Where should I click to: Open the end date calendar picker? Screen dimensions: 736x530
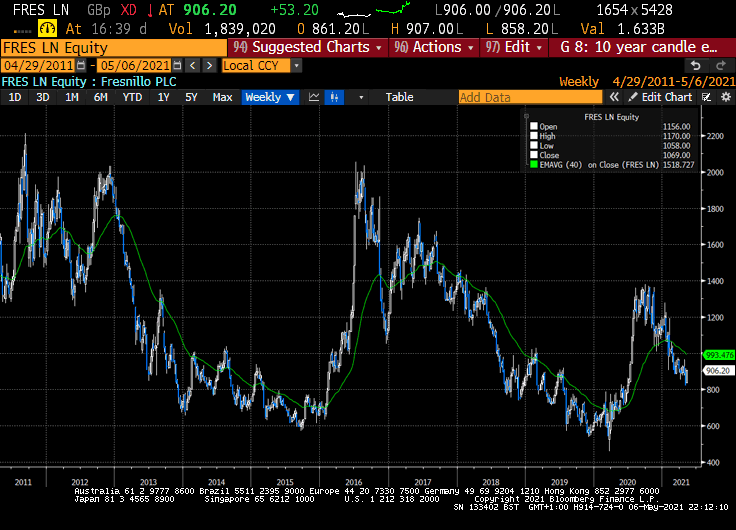pyautogui.click(x=177, y=65)
